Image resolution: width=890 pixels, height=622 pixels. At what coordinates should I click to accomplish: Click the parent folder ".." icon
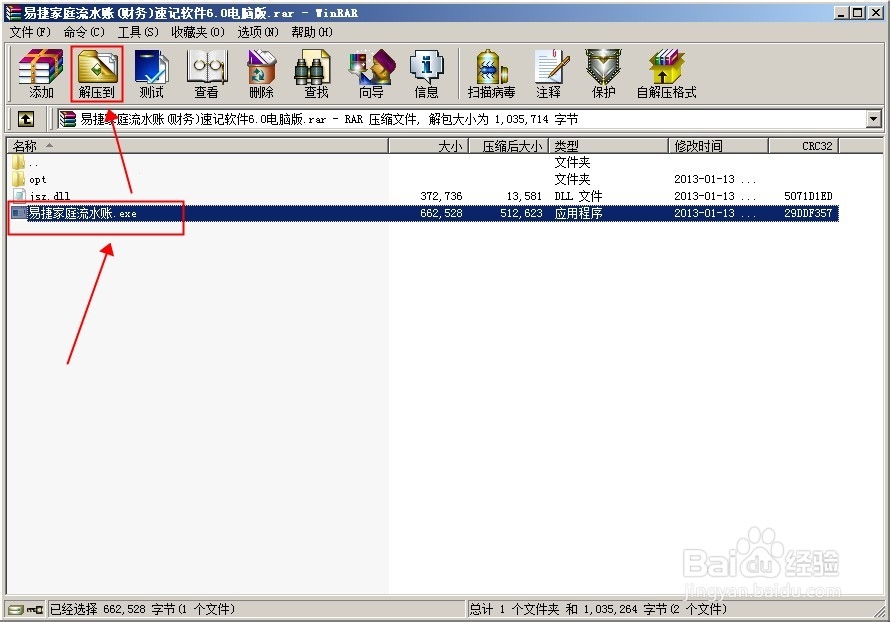(18, 163)
